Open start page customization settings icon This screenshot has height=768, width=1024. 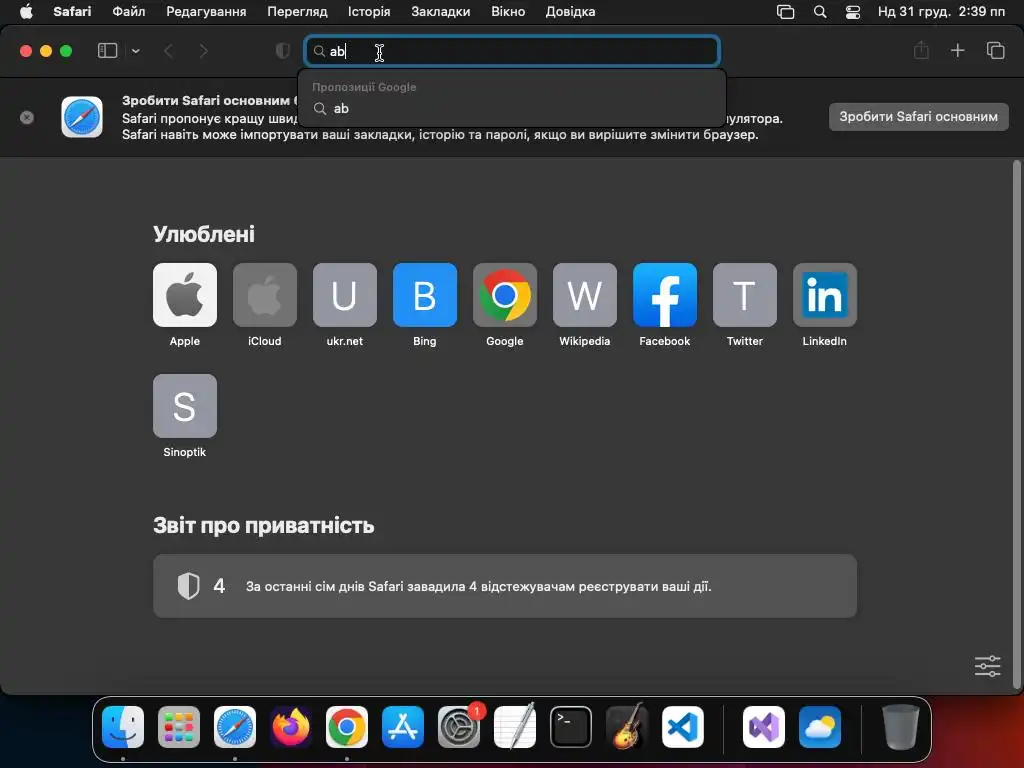pyautogui.click(x=987, y=666)
